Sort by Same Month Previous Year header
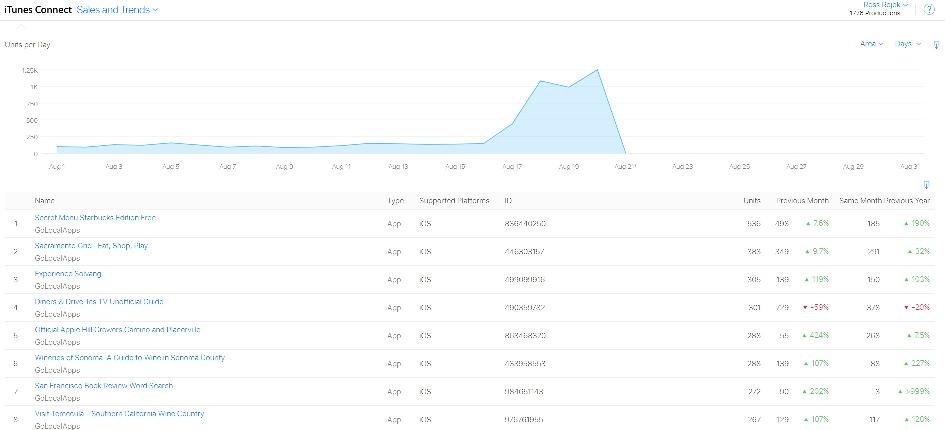The image size is (945, 430). click(885, 200)
